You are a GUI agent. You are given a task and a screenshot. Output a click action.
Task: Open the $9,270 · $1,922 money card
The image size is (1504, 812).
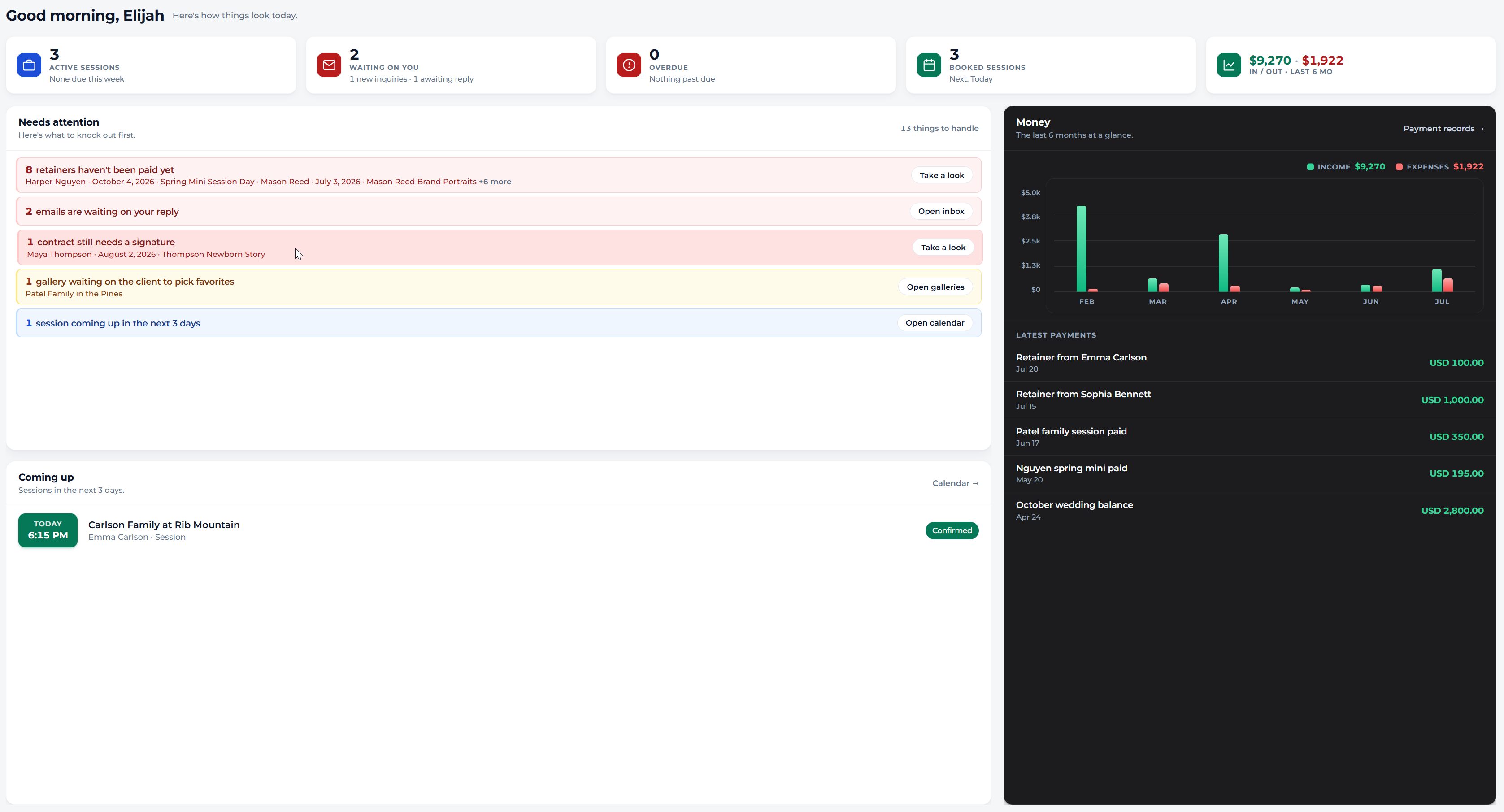tap(1351, 65)
